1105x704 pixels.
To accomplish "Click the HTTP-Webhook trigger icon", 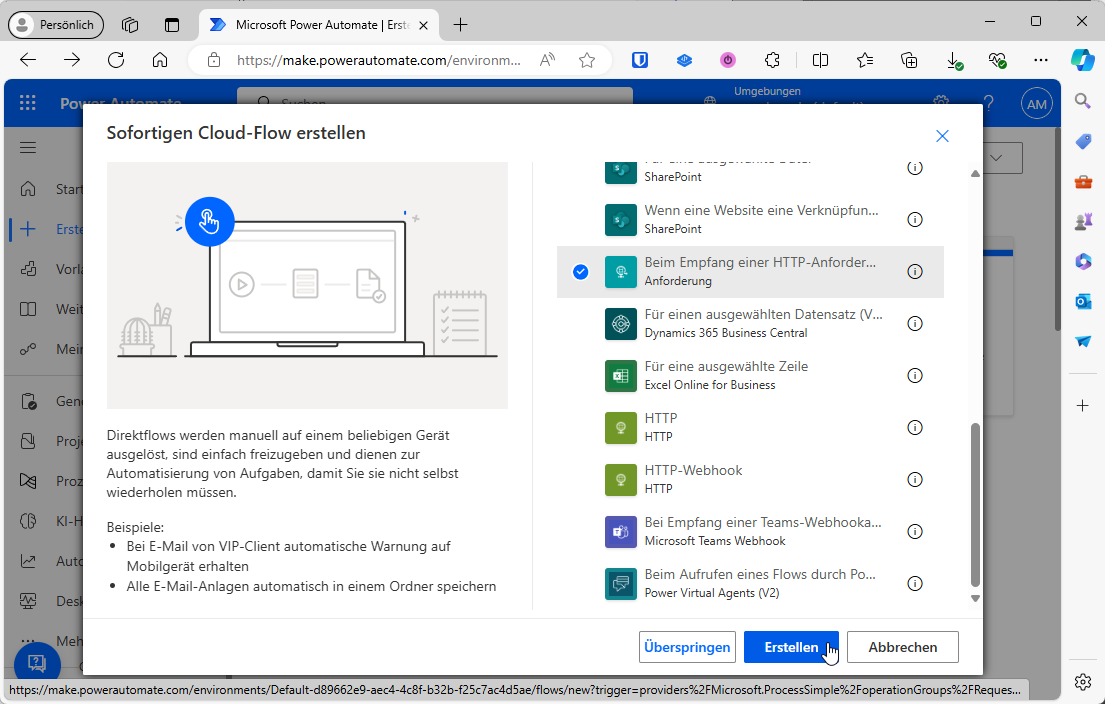I will point(621,480).
